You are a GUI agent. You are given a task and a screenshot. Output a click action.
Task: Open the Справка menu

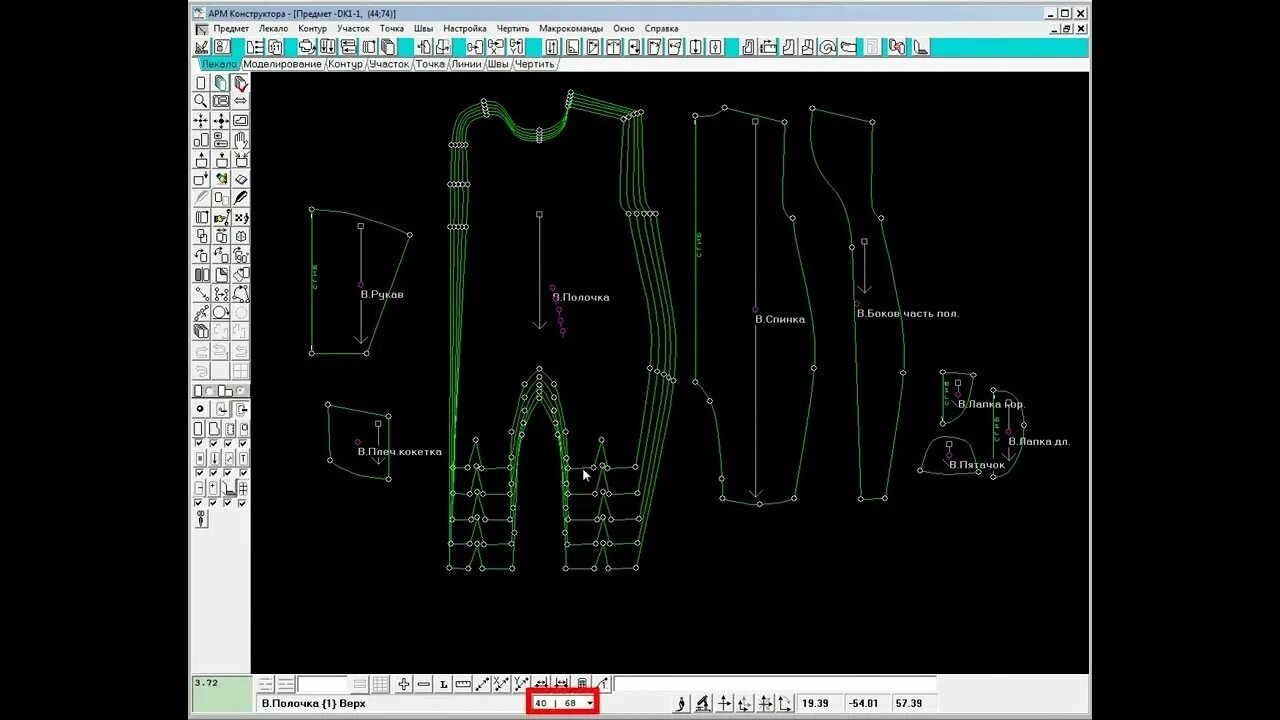tap(661, 28)
